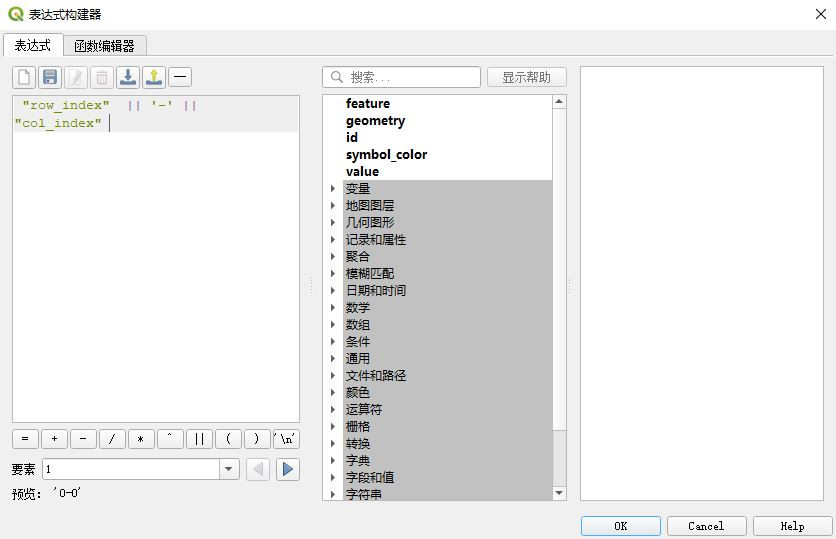Viewport: 836px width, 539px height.
Task: Click the minus toolbar icon
Action: tap(180, 77)
